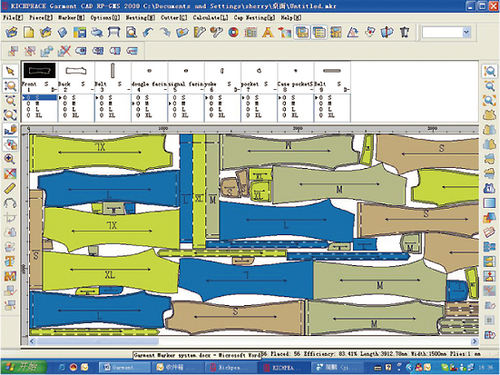
Task: Click the taskbar clock
Action: click(486, 367)
